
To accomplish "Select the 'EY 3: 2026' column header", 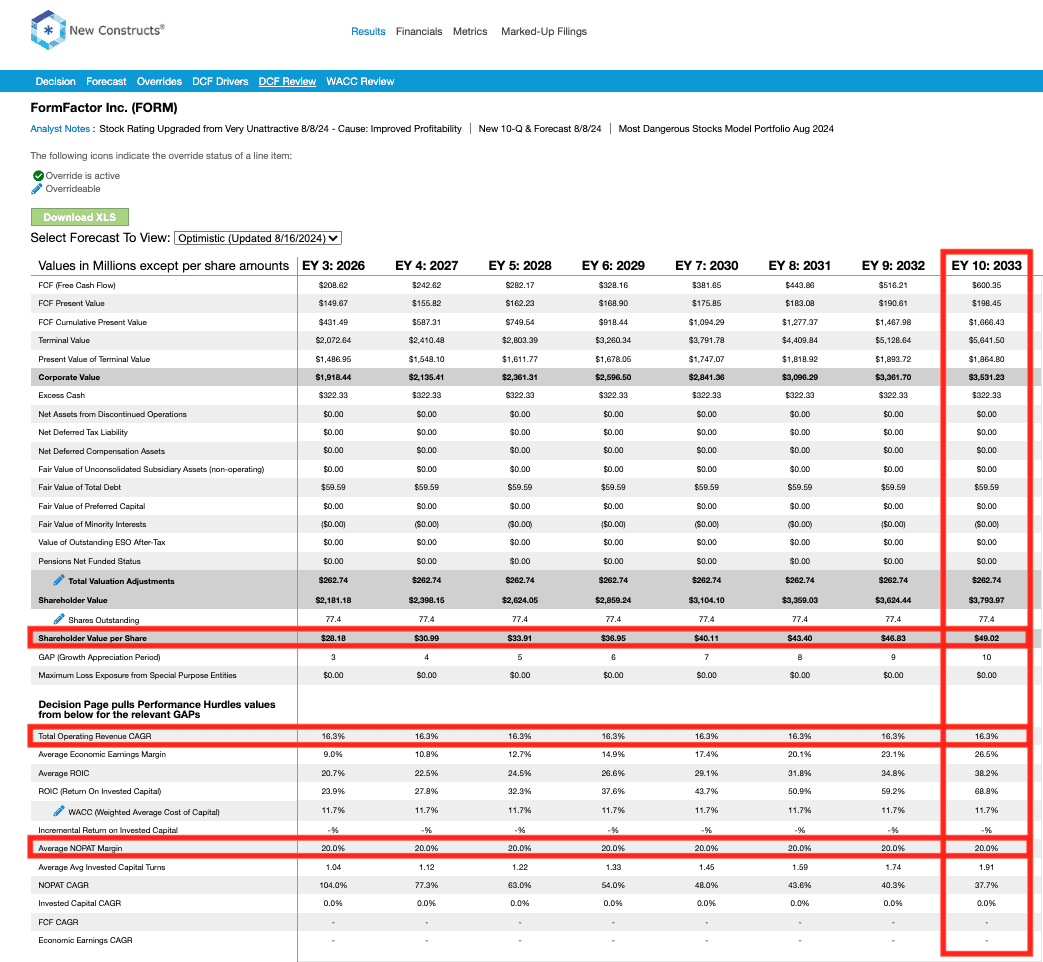I will 333,265.
